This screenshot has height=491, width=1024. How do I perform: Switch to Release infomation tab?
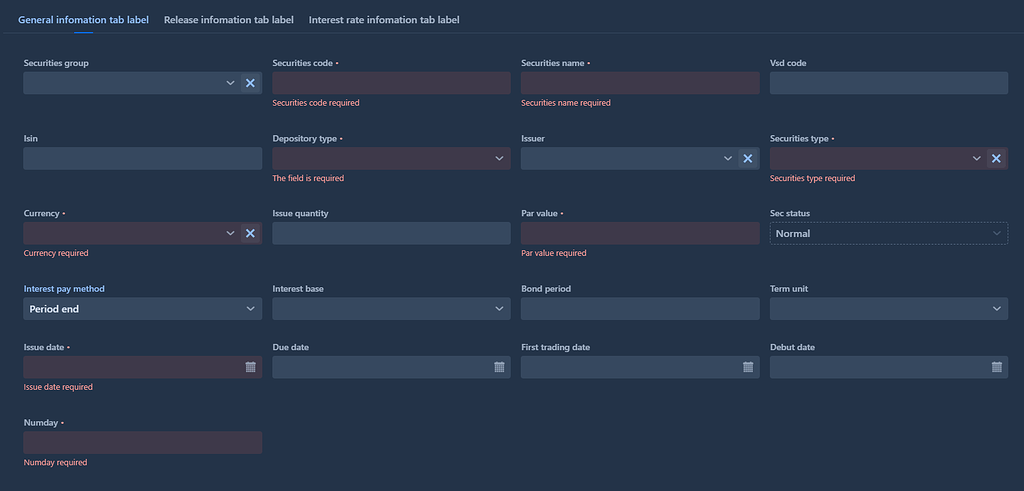point(229,20)
